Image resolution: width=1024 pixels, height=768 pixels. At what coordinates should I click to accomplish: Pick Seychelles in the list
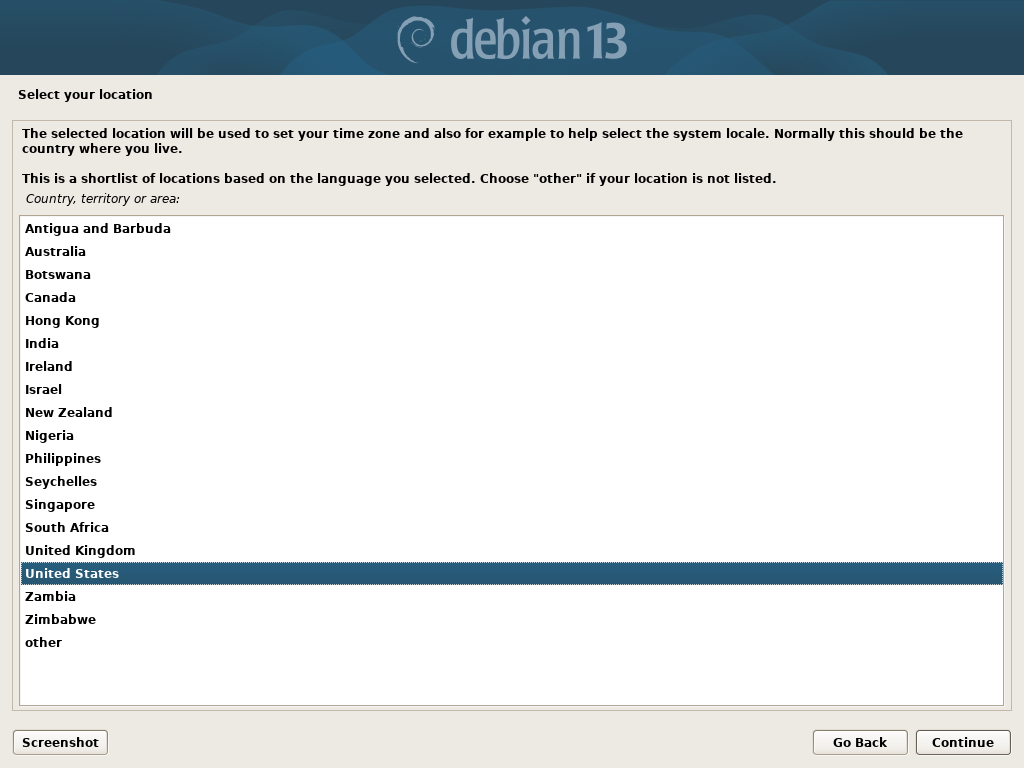511,481
